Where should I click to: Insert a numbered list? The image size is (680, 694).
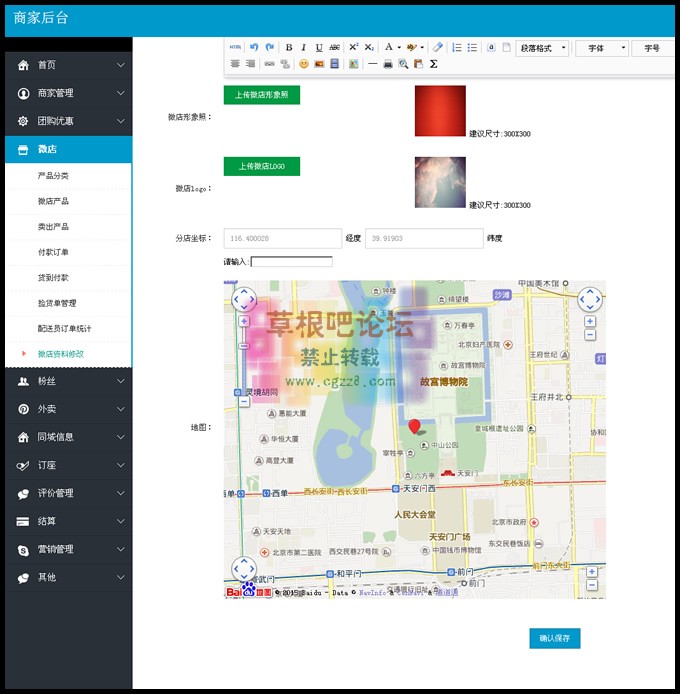[456, 47]
